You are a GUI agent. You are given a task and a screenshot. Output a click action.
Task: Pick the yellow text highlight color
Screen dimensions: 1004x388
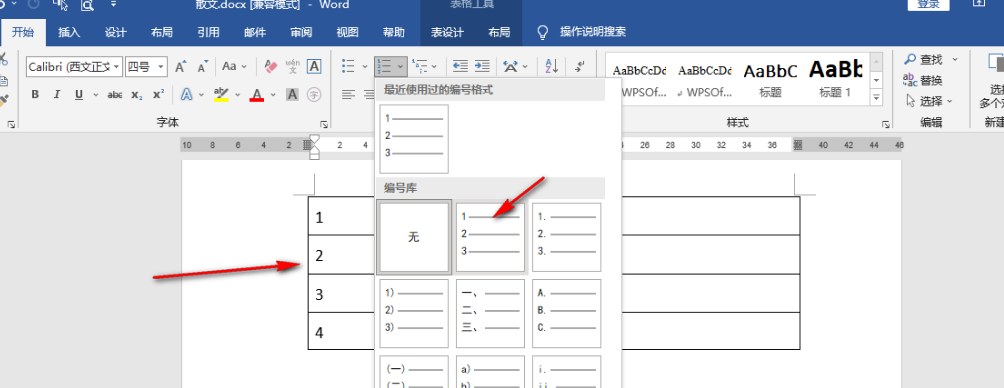click(222, 95)
